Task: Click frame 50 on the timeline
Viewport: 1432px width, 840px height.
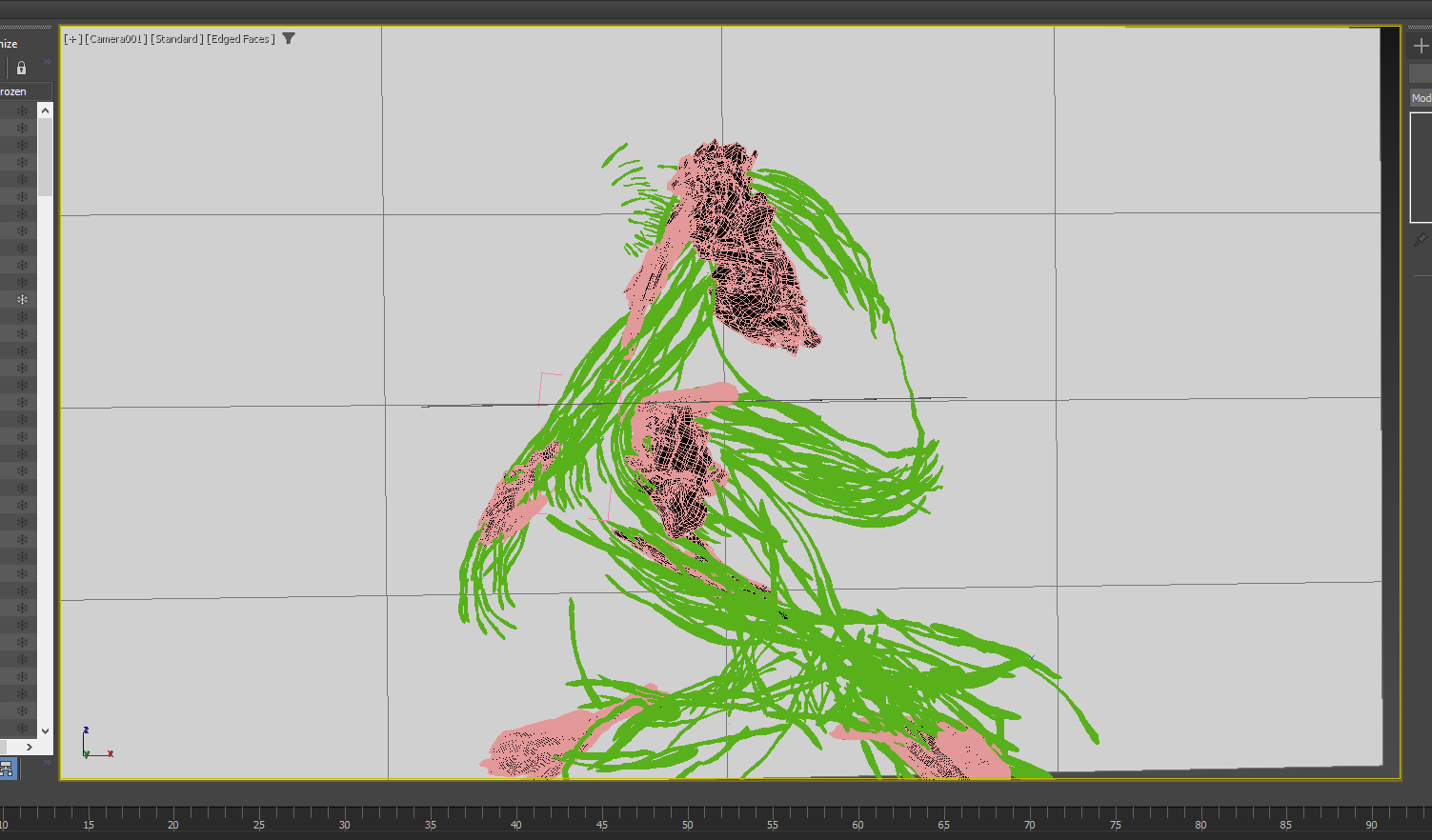Action: (x=687, y=816)
